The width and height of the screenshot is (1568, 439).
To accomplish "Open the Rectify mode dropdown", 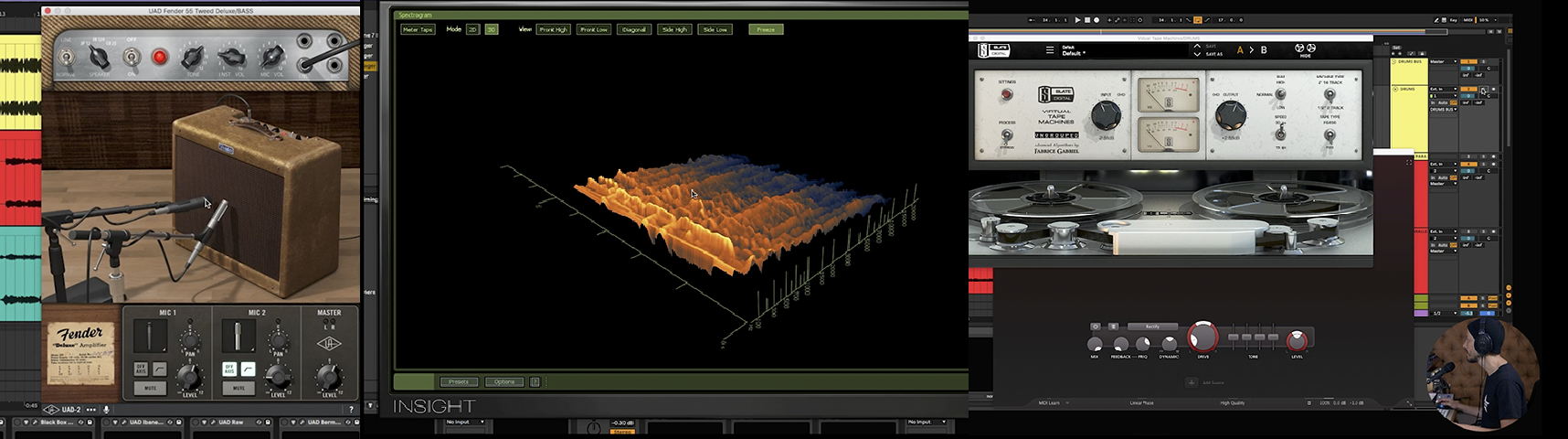I will (x=1152, y=327).
